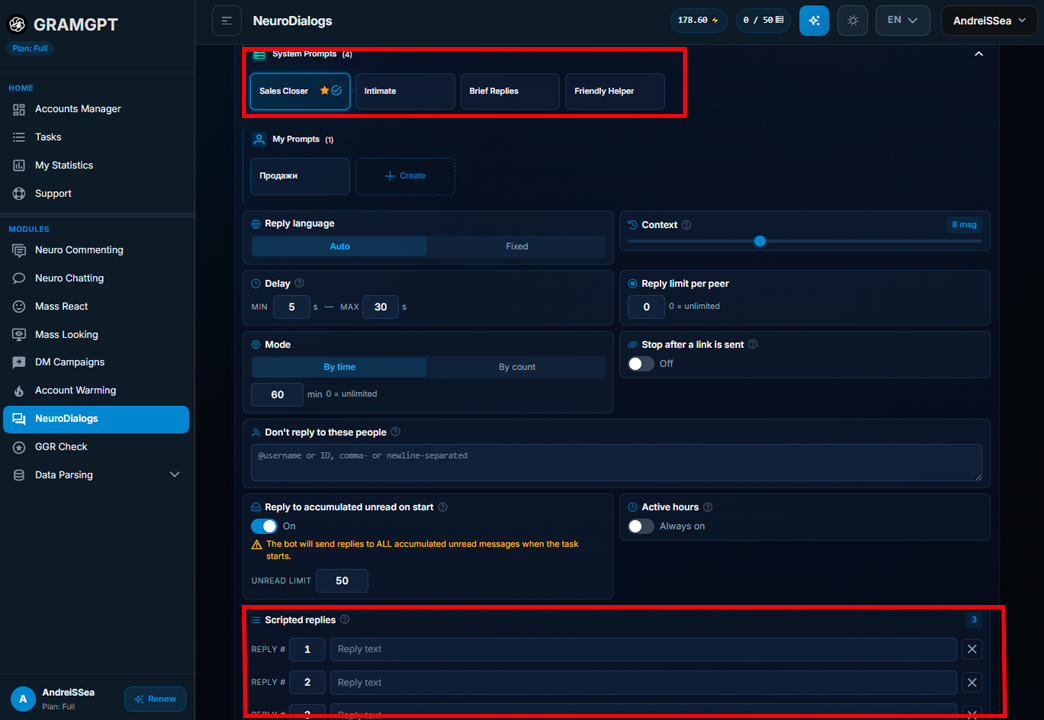Image resolution: width=1044 pixels, height=720 pixels.
Task: Click the Support lifebuoy icon
Action: pyautogui.click(x=19, y=194)
